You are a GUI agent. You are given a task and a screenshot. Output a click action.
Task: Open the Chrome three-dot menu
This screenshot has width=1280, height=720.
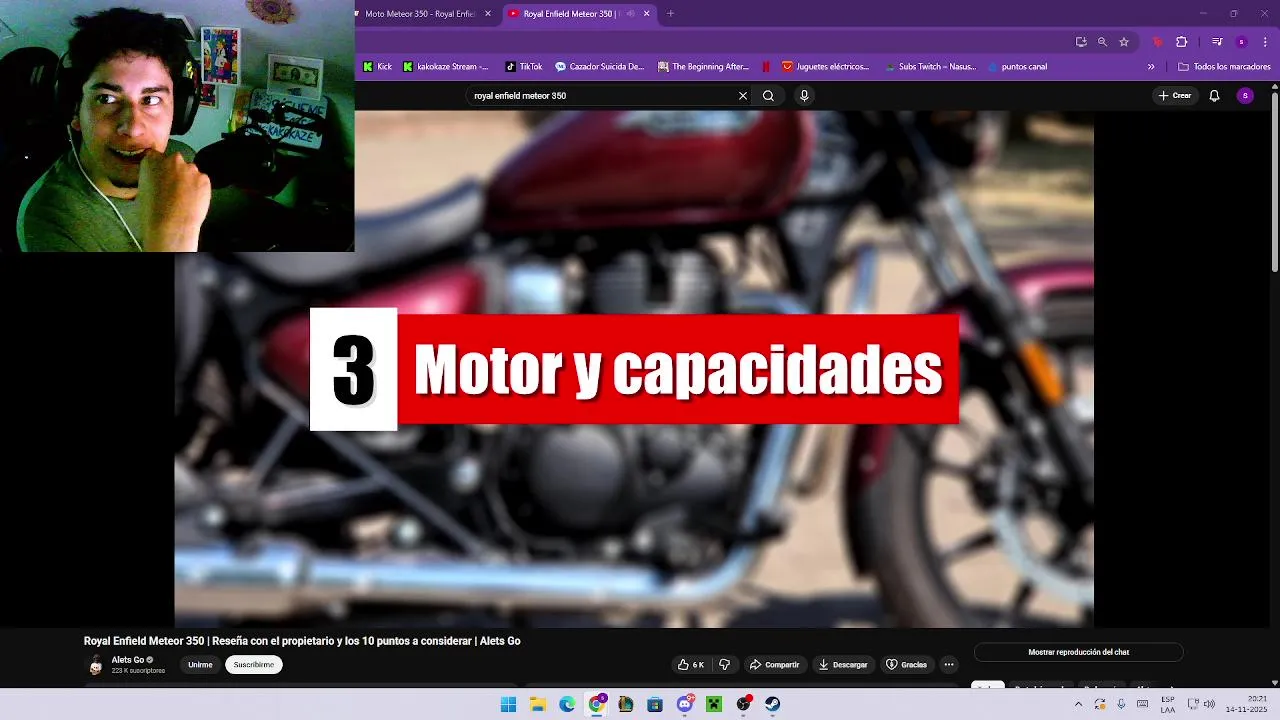[1265, 42]
